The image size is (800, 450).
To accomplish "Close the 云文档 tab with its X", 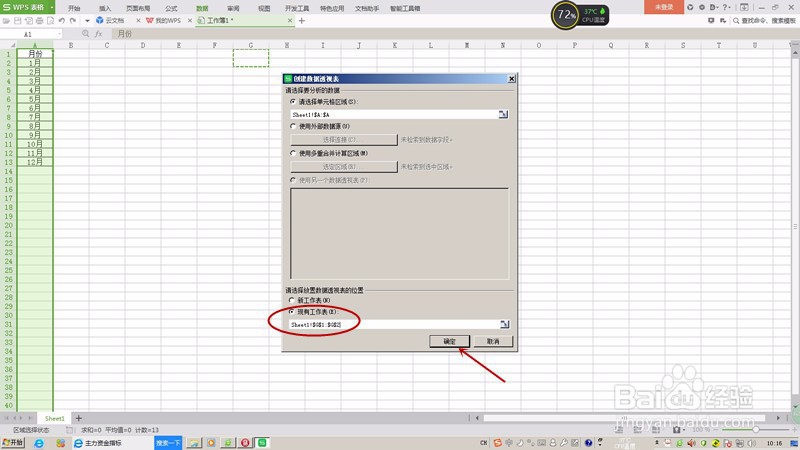I will pos(138,21).
